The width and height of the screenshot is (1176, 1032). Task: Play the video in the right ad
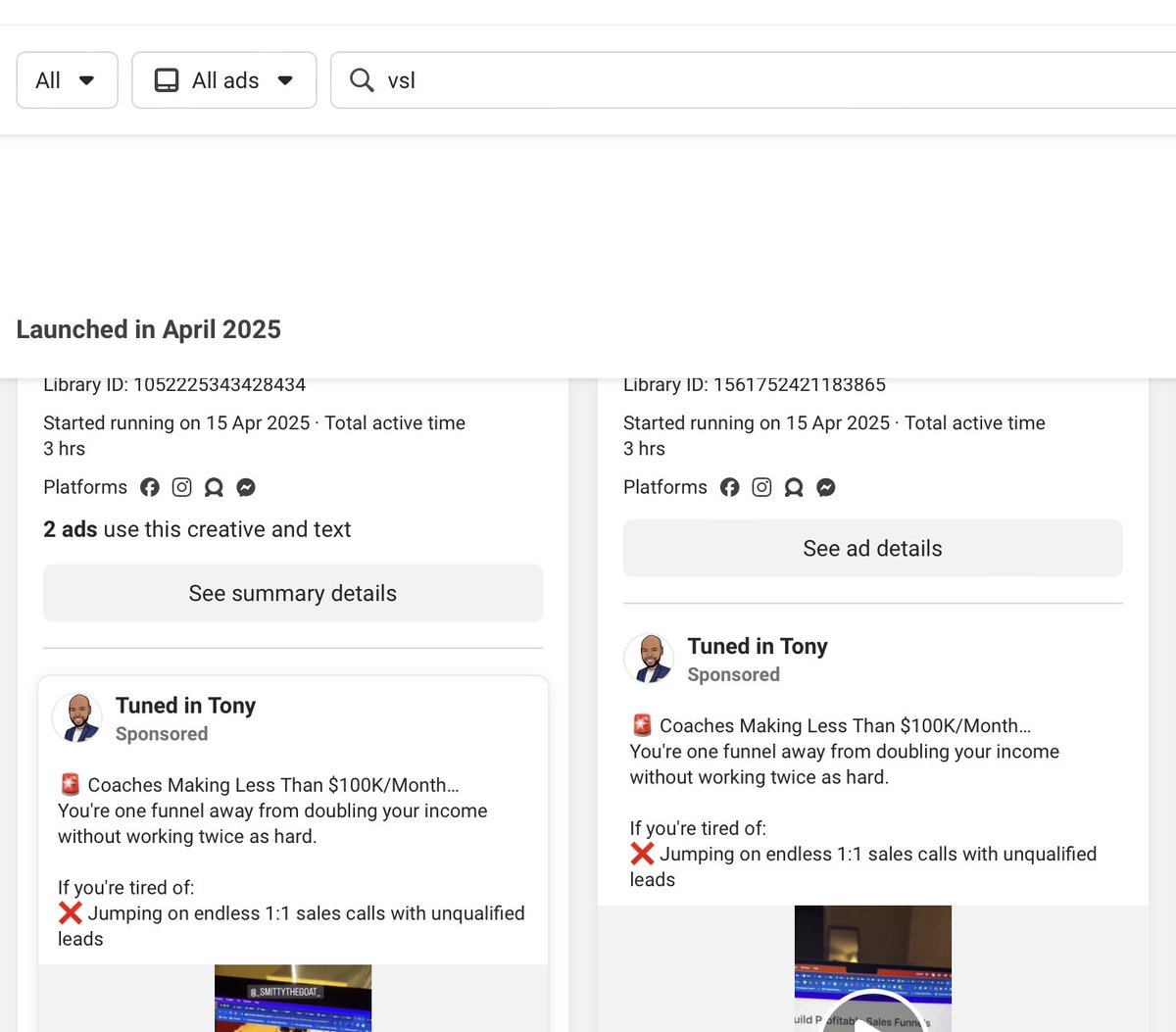pyautogui.click(x=873, y=1019)
